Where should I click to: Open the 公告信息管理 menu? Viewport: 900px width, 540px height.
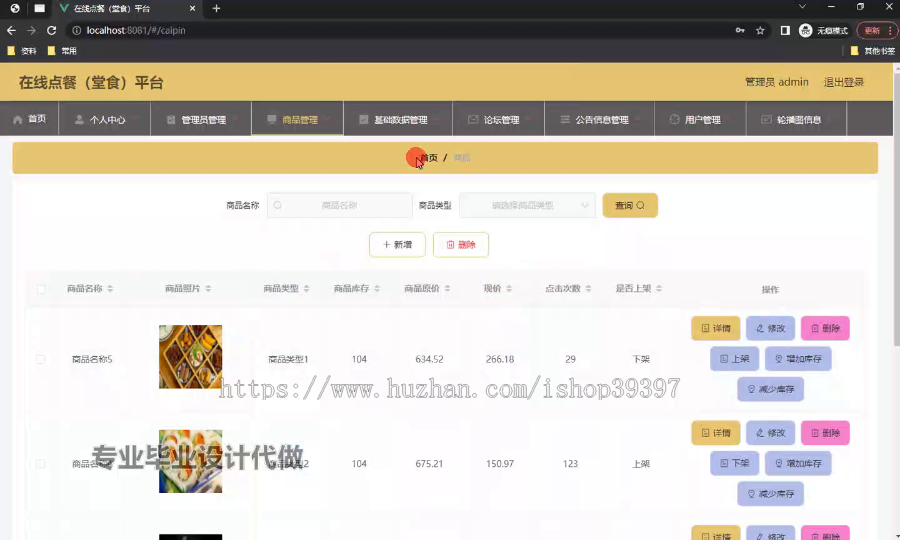599,119
